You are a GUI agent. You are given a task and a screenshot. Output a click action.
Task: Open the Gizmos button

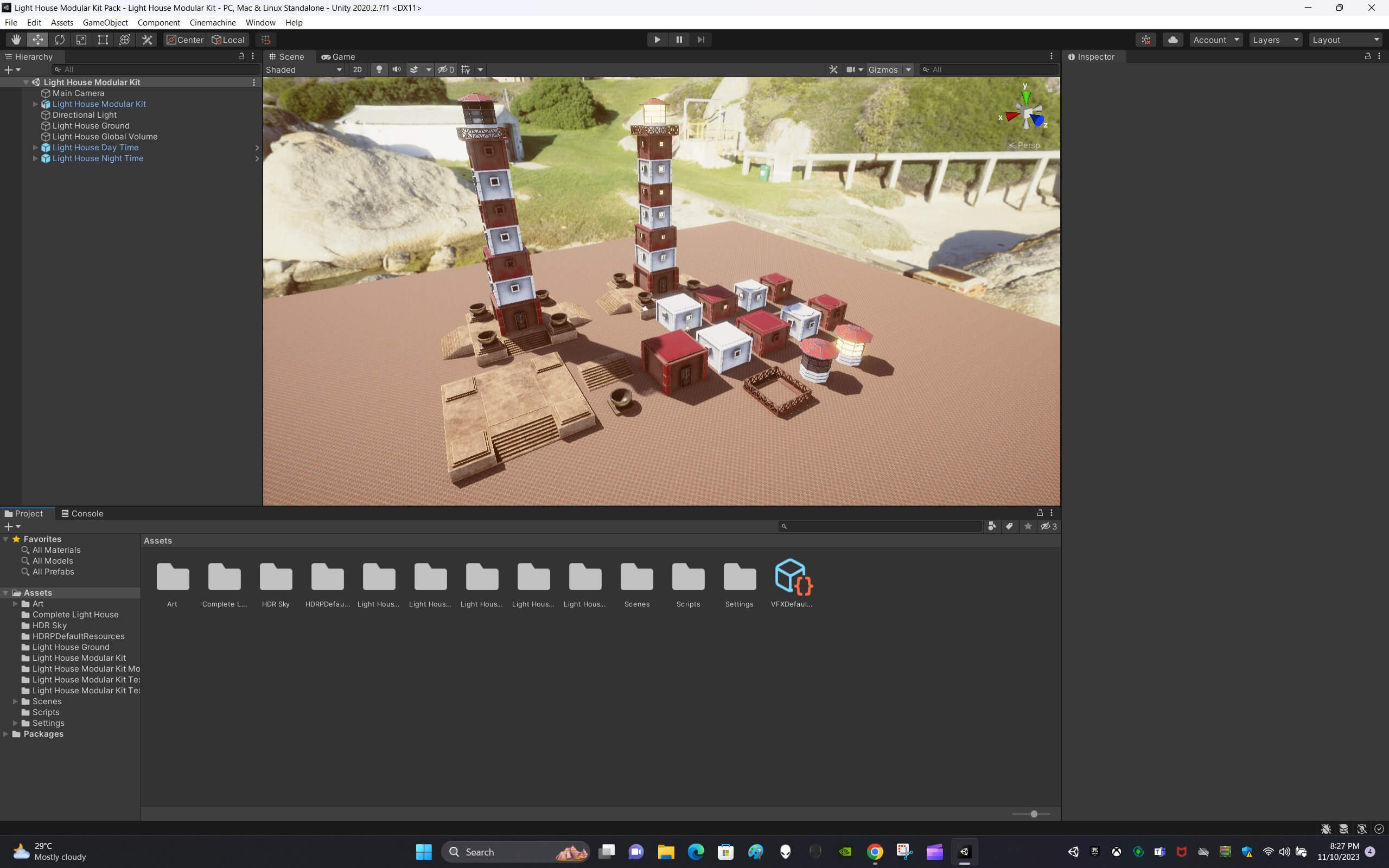pos(883,69)
